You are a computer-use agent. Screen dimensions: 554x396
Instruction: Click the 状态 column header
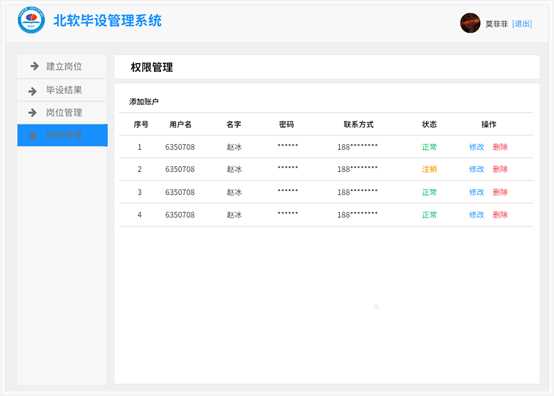point(429,124)
